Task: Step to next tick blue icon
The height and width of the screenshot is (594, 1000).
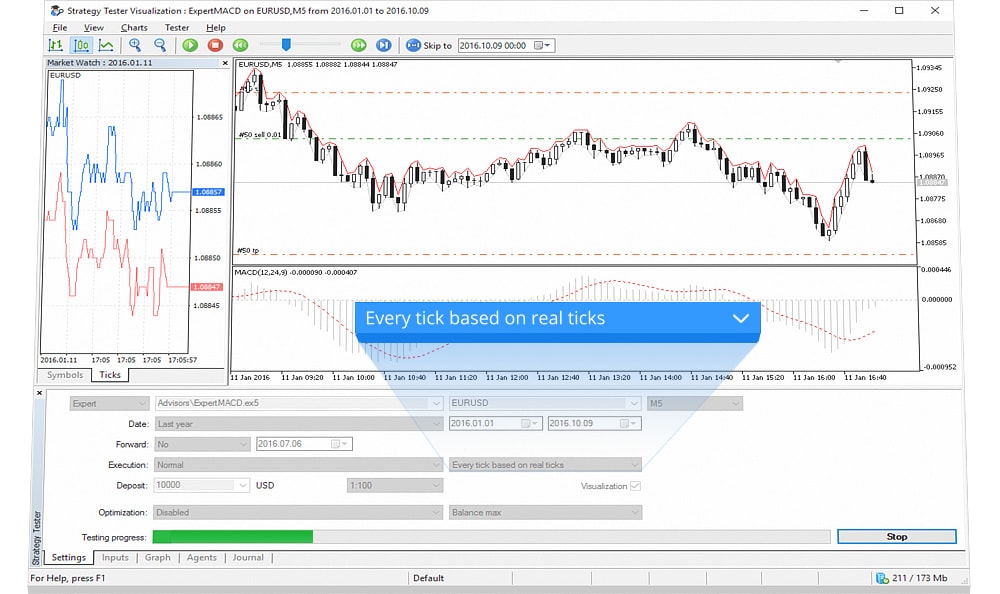Action: (x=383, y=45)
